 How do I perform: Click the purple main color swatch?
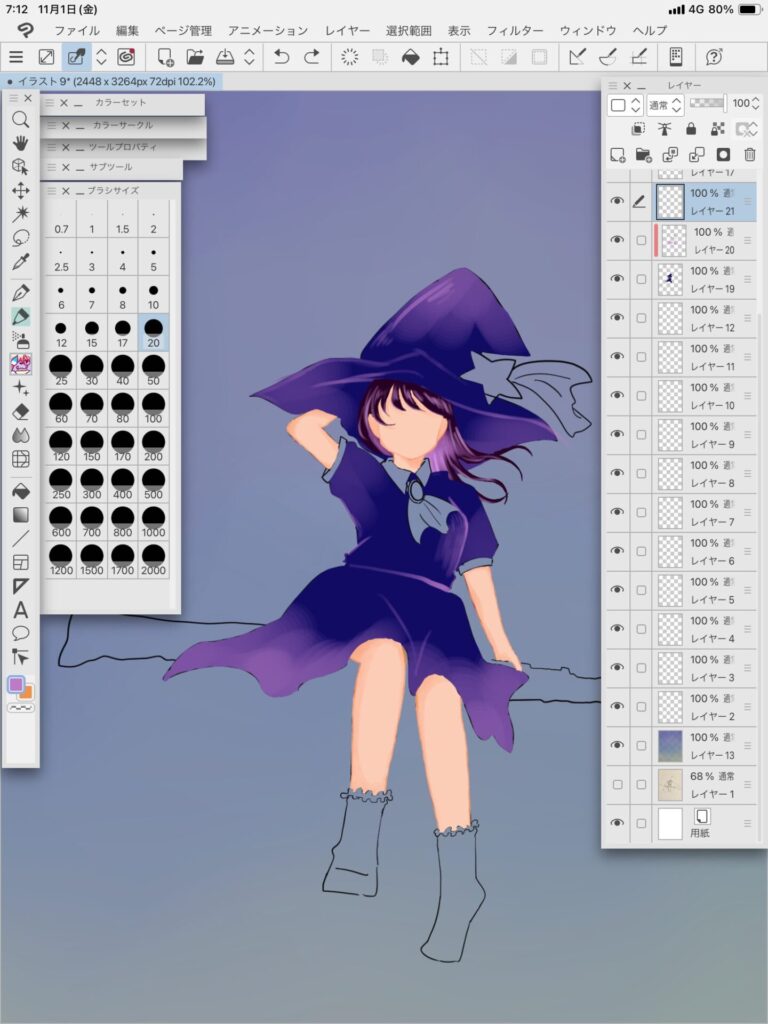[16, 684]
